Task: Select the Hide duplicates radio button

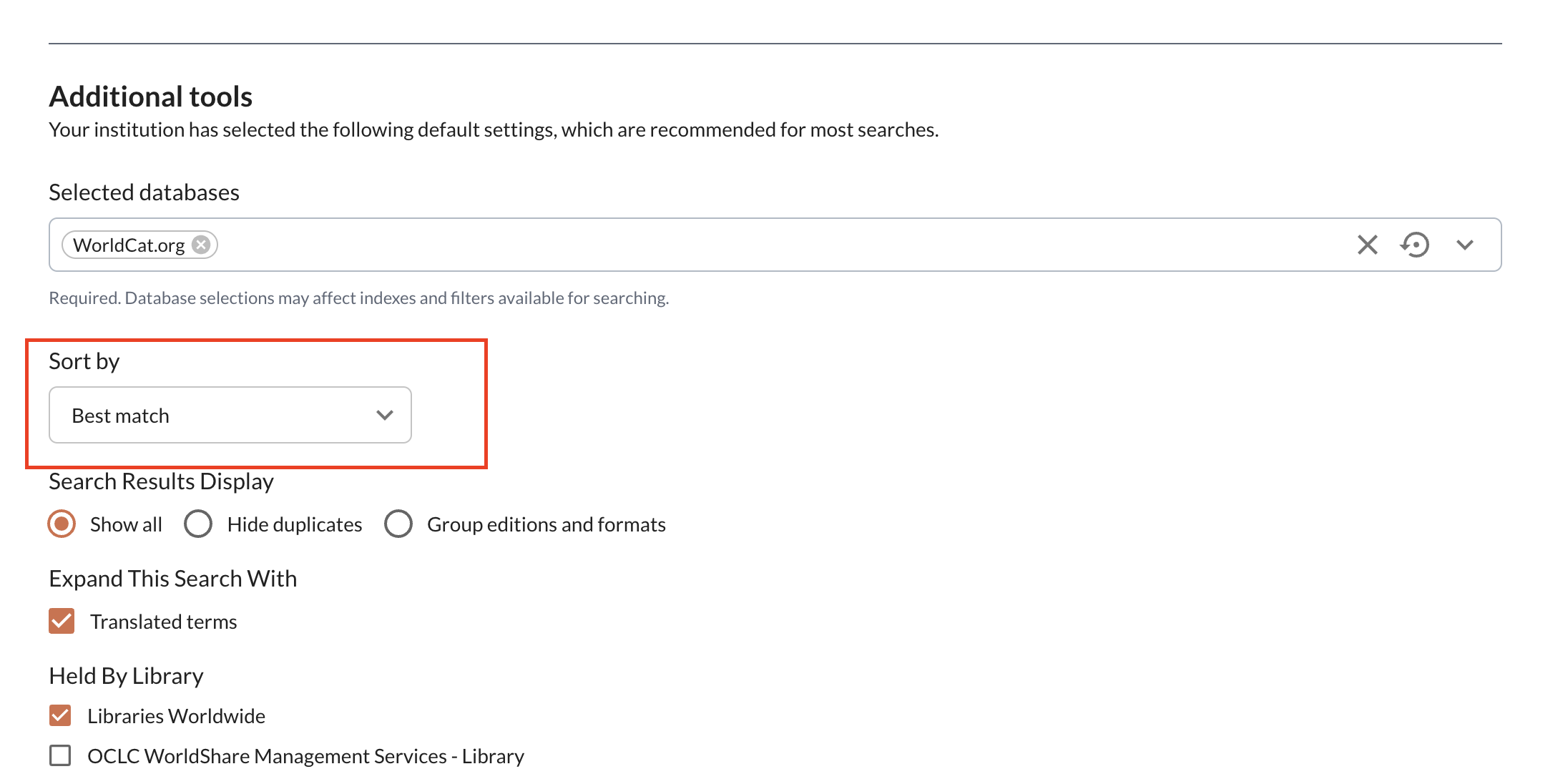Action: 198,524
